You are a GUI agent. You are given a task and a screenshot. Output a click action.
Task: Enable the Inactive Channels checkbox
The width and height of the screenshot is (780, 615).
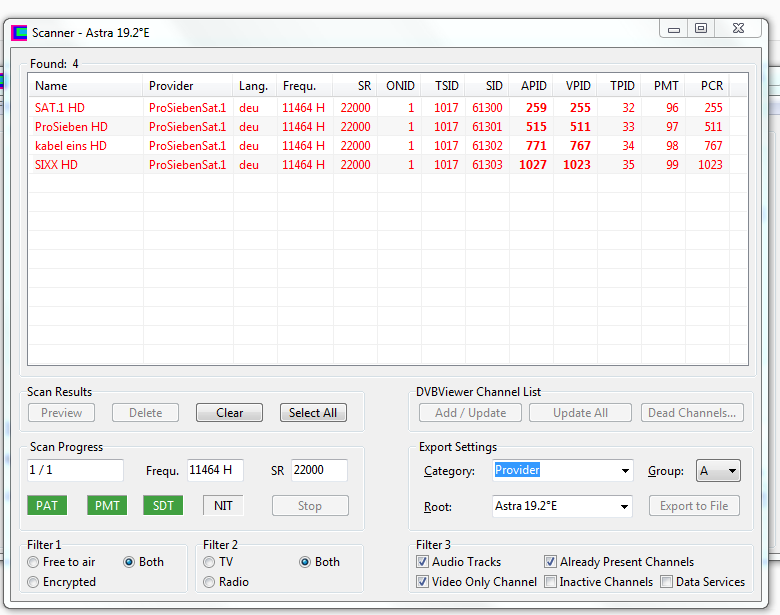[551, 582]
